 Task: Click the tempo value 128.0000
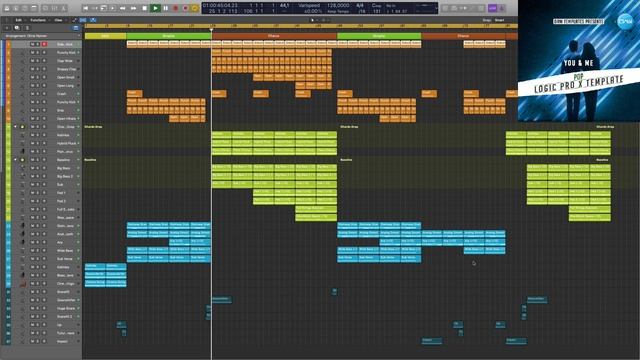click(x=338, y=6)
